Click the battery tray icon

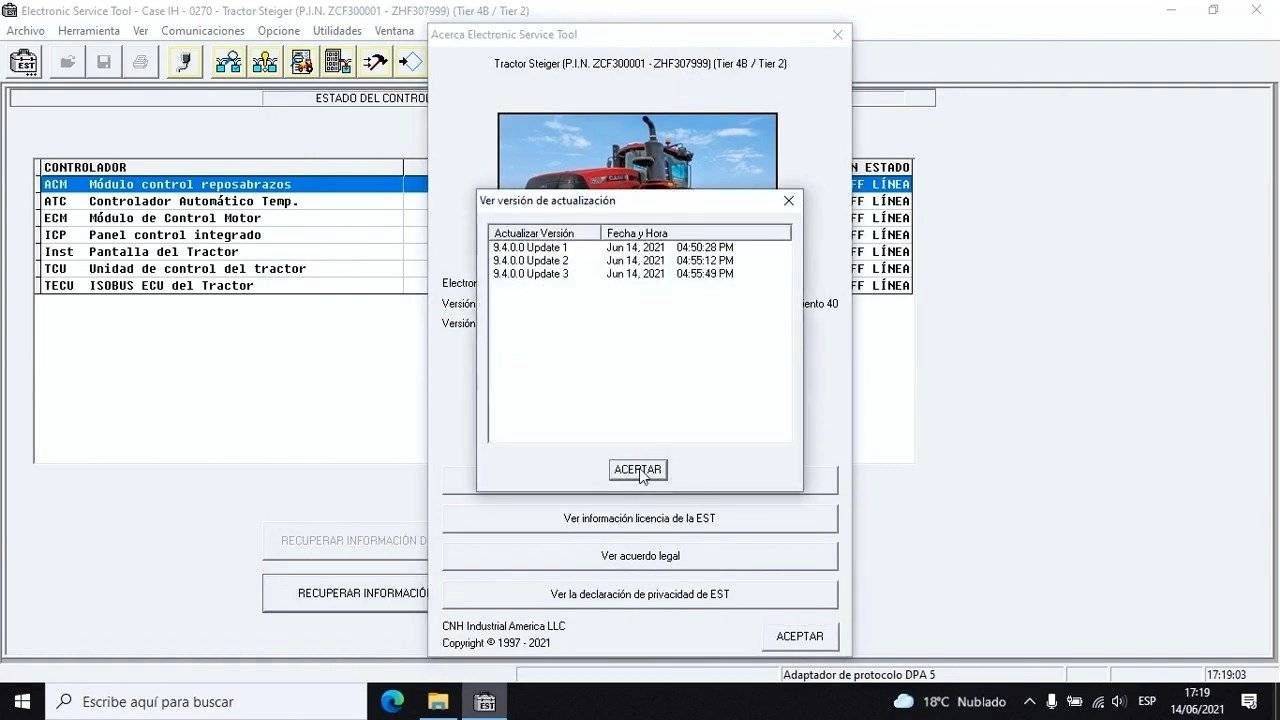tap(1075, 701)
